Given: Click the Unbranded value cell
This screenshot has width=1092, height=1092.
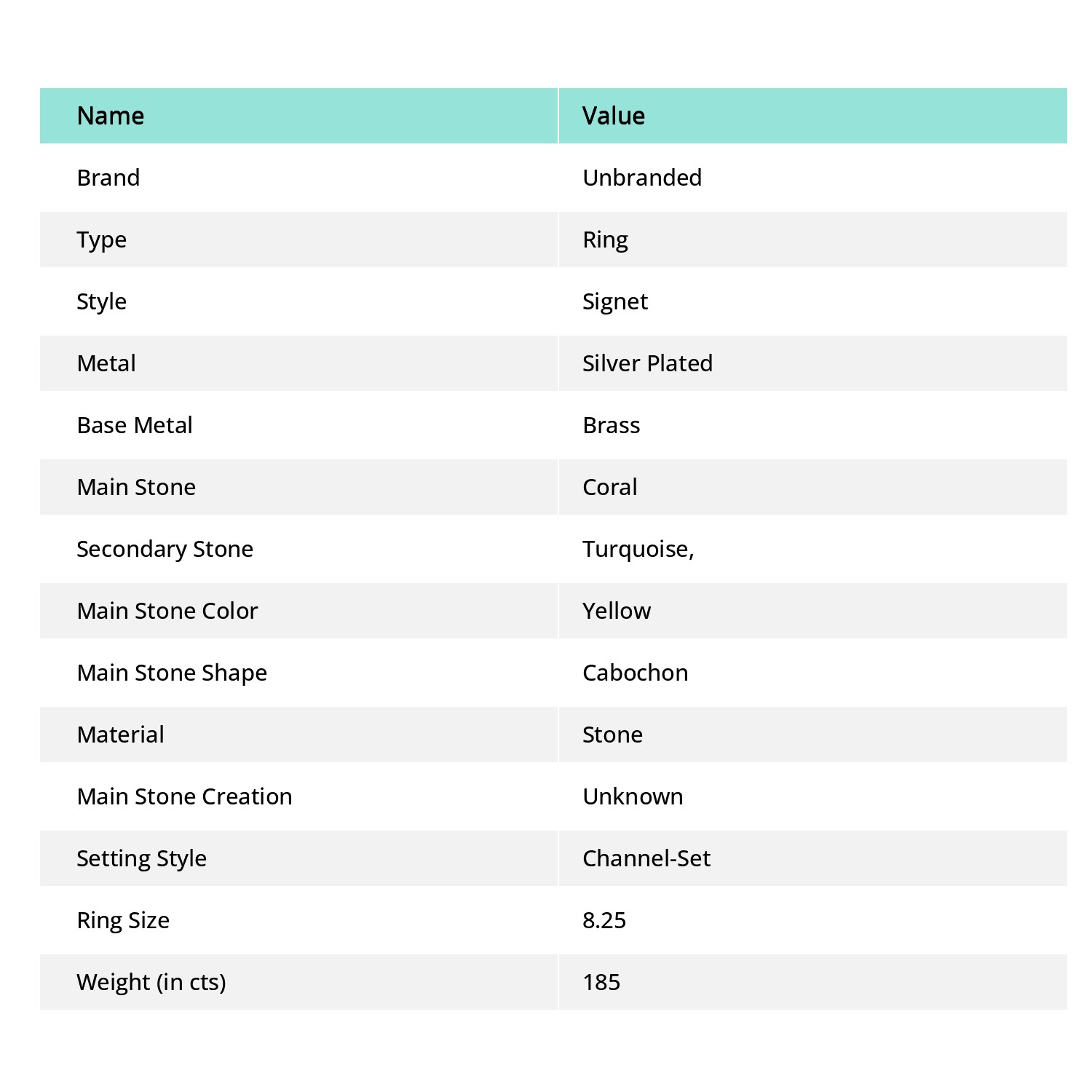Looking at the screenshot, I should point(642,178).
